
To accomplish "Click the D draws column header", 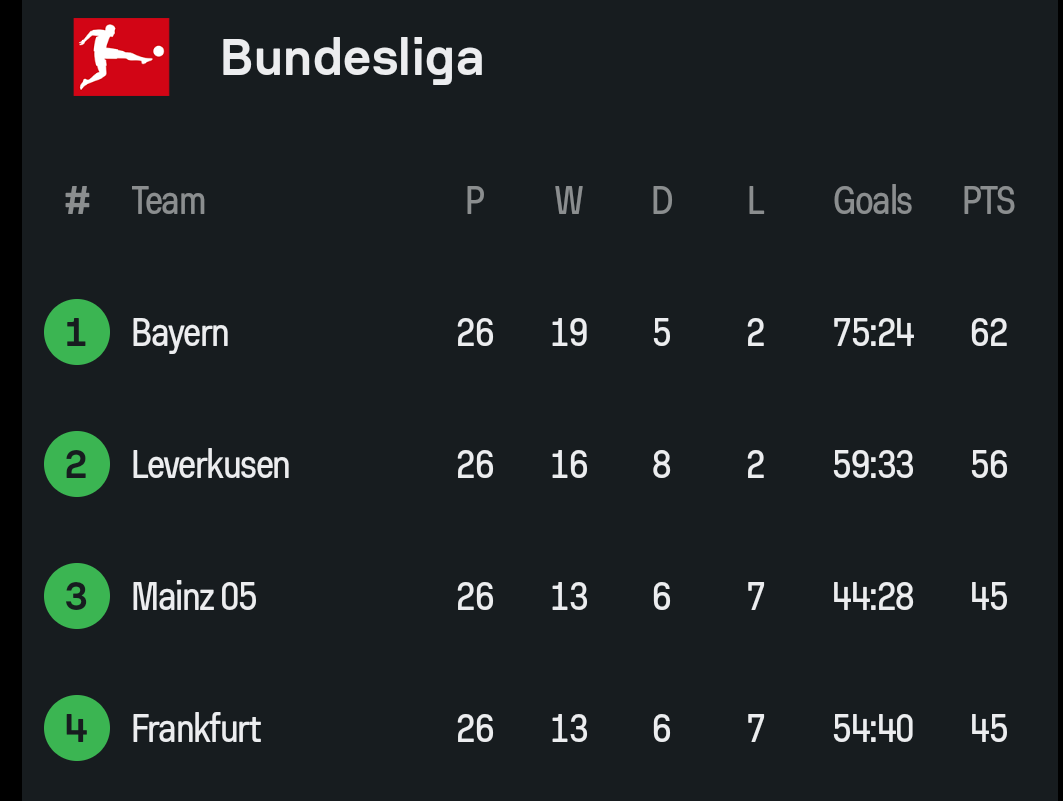I will point(662,201).
